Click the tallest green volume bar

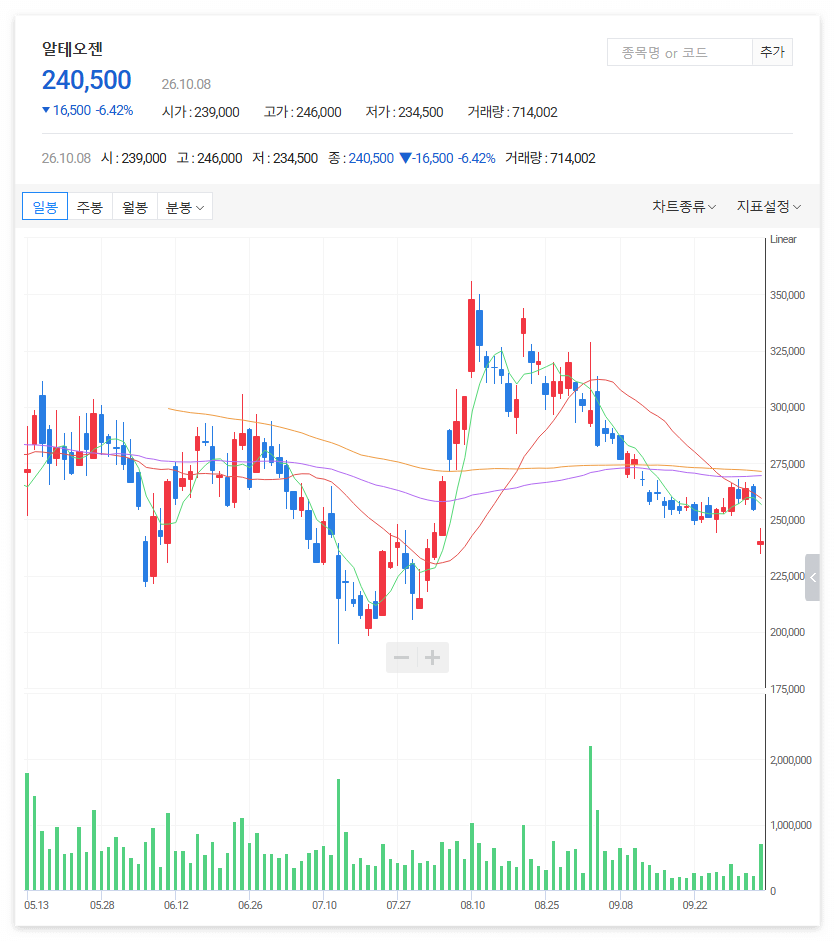[x=591, y=817]
